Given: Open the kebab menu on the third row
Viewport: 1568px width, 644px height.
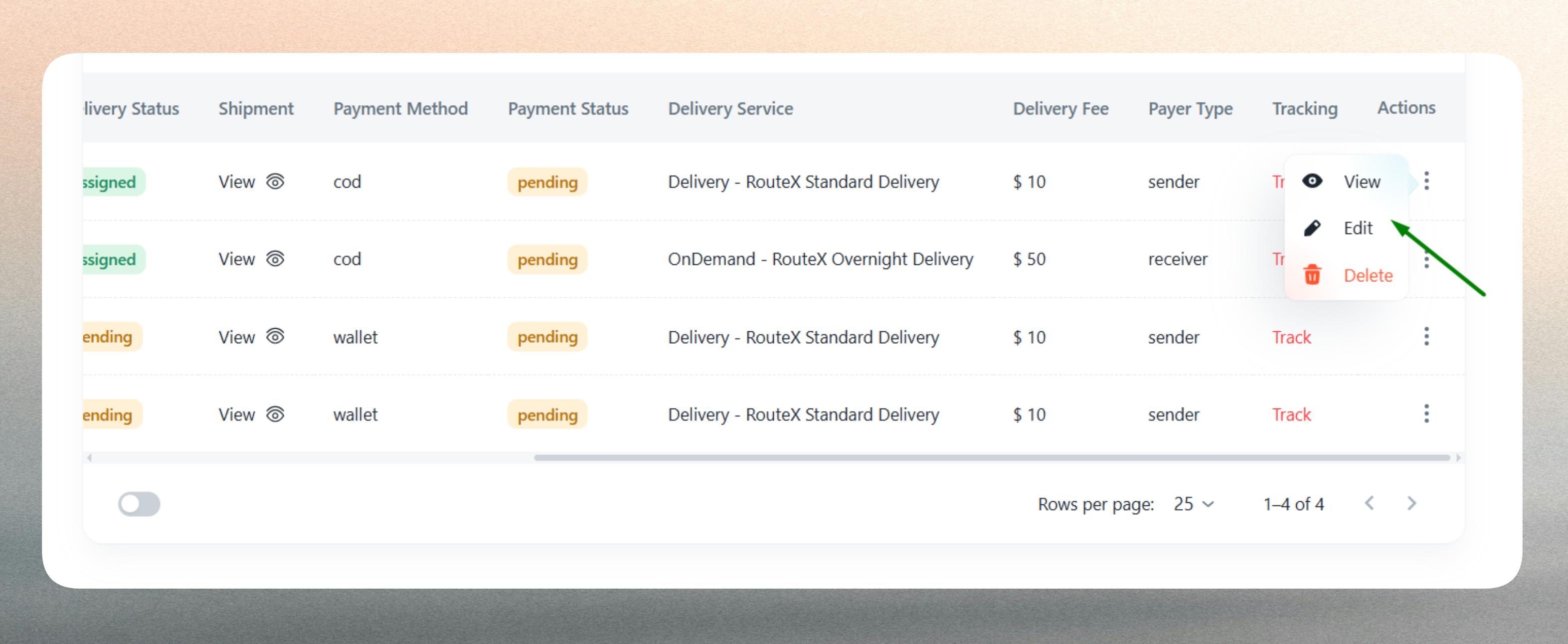Looking at the screenshot, I should point(1427,336).
